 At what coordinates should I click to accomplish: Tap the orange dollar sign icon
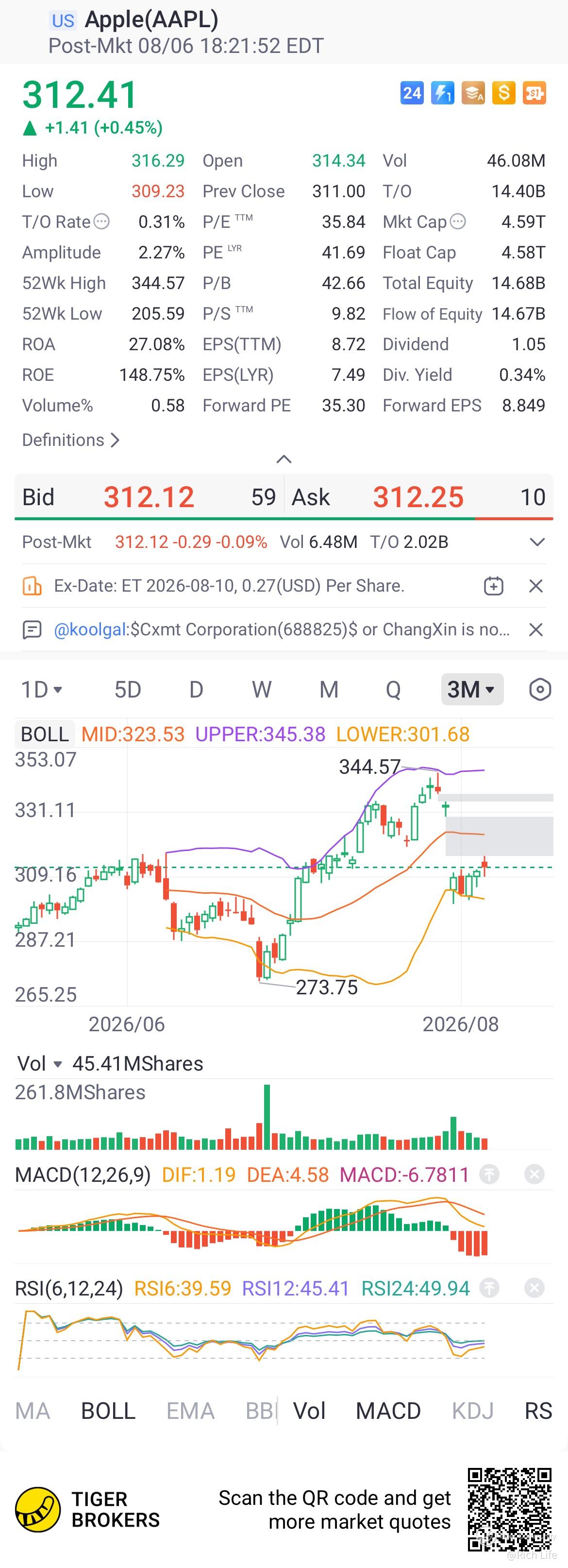503,93
